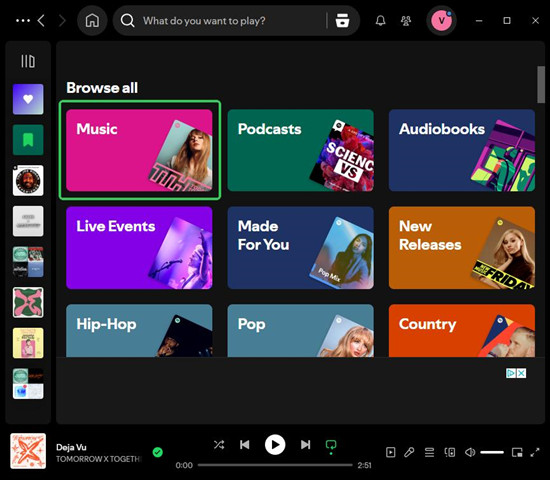Go forward with the right arrow

pos(62,21)
